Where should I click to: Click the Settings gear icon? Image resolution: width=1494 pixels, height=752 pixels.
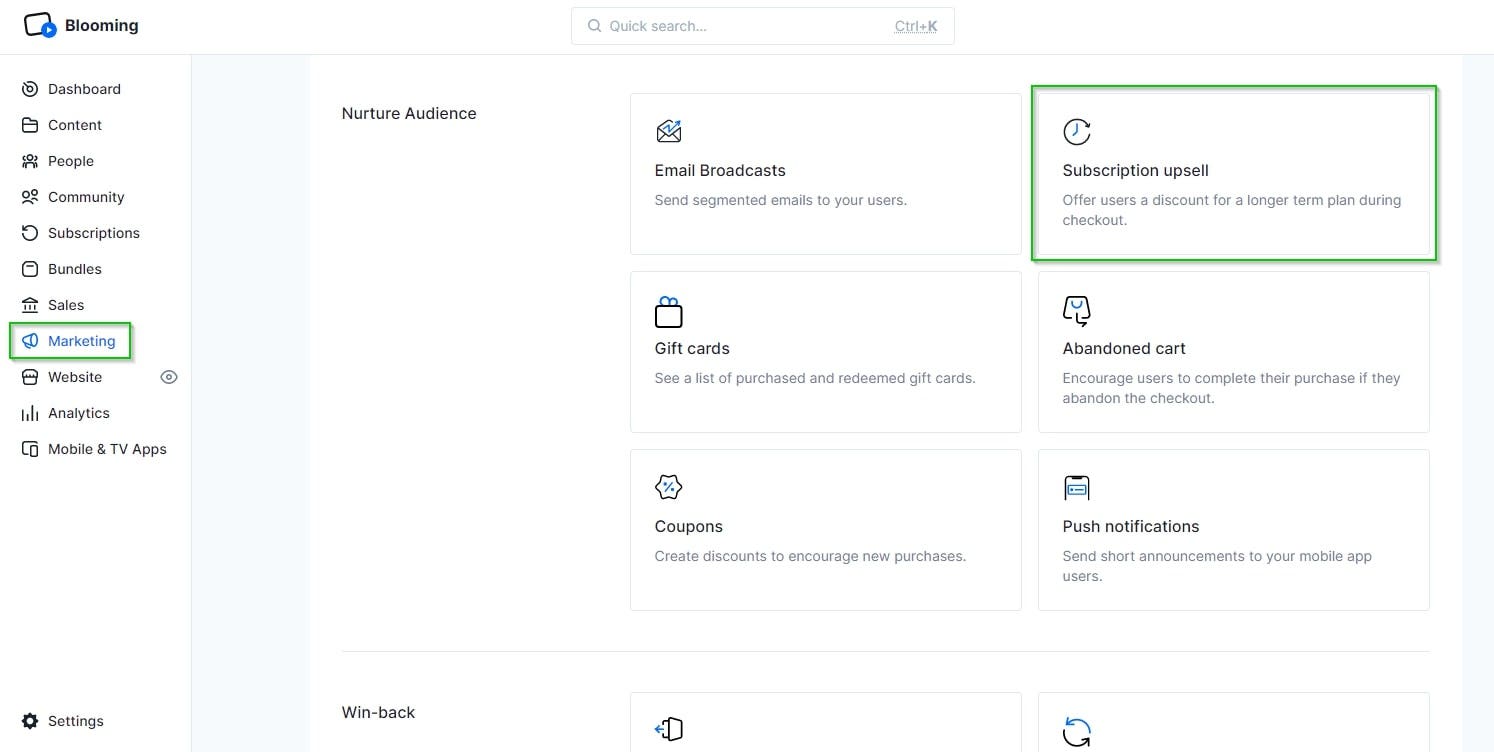(30, 721)
